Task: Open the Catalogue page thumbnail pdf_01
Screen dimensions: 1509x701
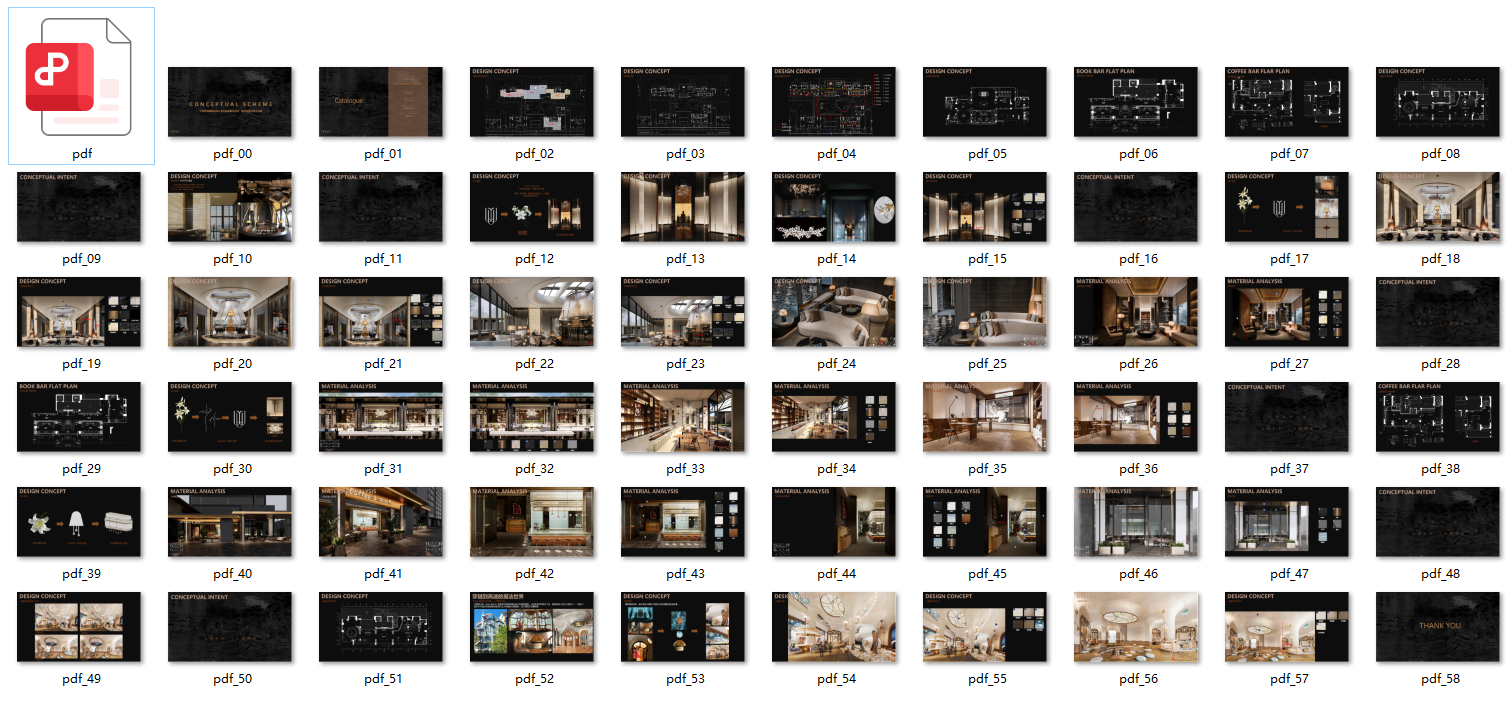Action: (381, 101)
